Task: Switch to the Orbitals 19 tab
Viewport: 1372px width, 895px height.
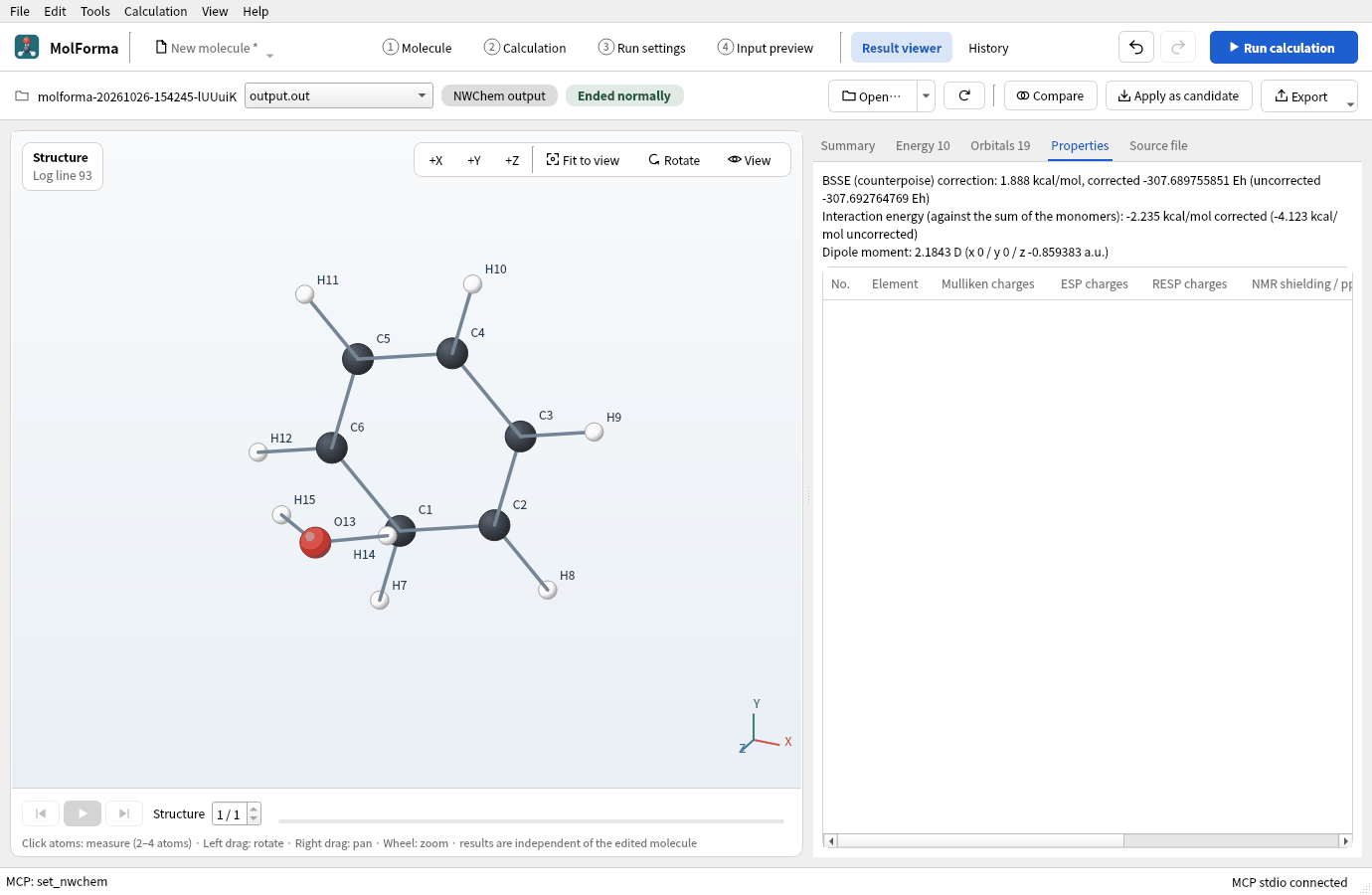Action: [x=1000, y=145]
